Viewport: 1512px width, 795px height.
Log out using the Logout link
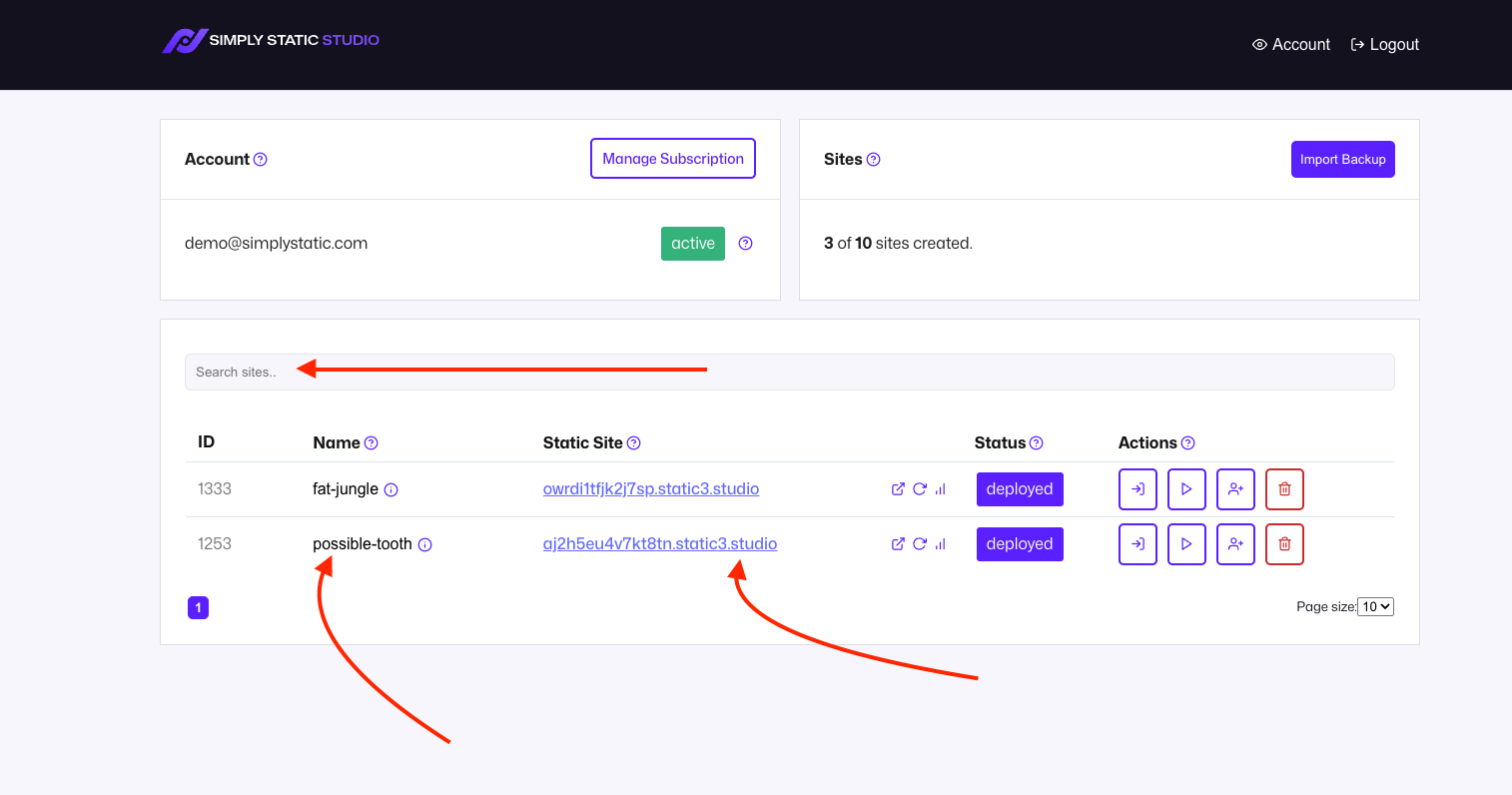[x=1385, y=45]
